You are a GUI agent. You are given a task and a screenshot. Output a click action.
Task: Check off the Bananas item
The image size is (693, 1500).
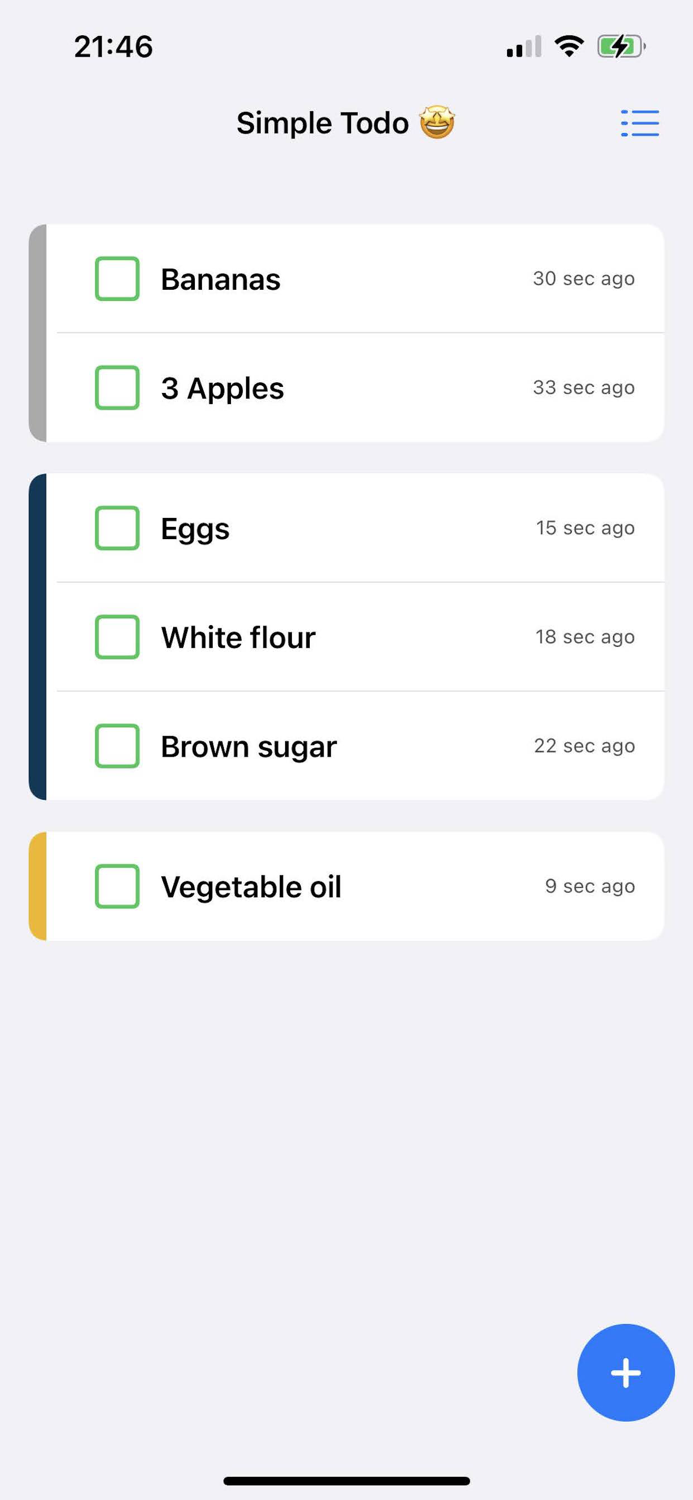click(x=117, y=279)
